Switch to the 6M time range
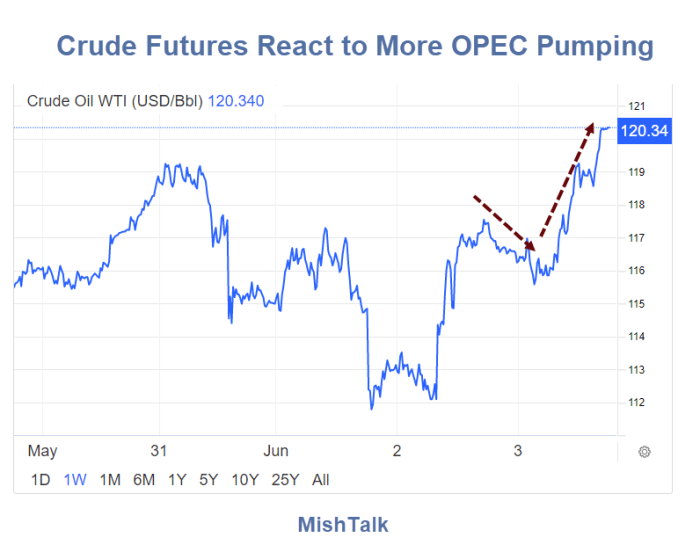This screenshot has width=700, height=552. click(x=144, y=480)
